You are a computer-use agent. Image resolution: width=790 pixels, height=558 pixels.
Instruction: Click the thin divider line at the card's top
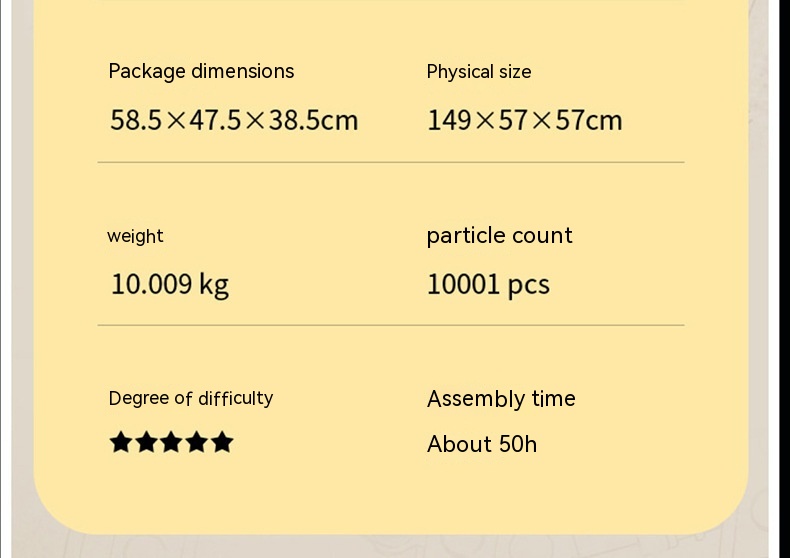390,3
